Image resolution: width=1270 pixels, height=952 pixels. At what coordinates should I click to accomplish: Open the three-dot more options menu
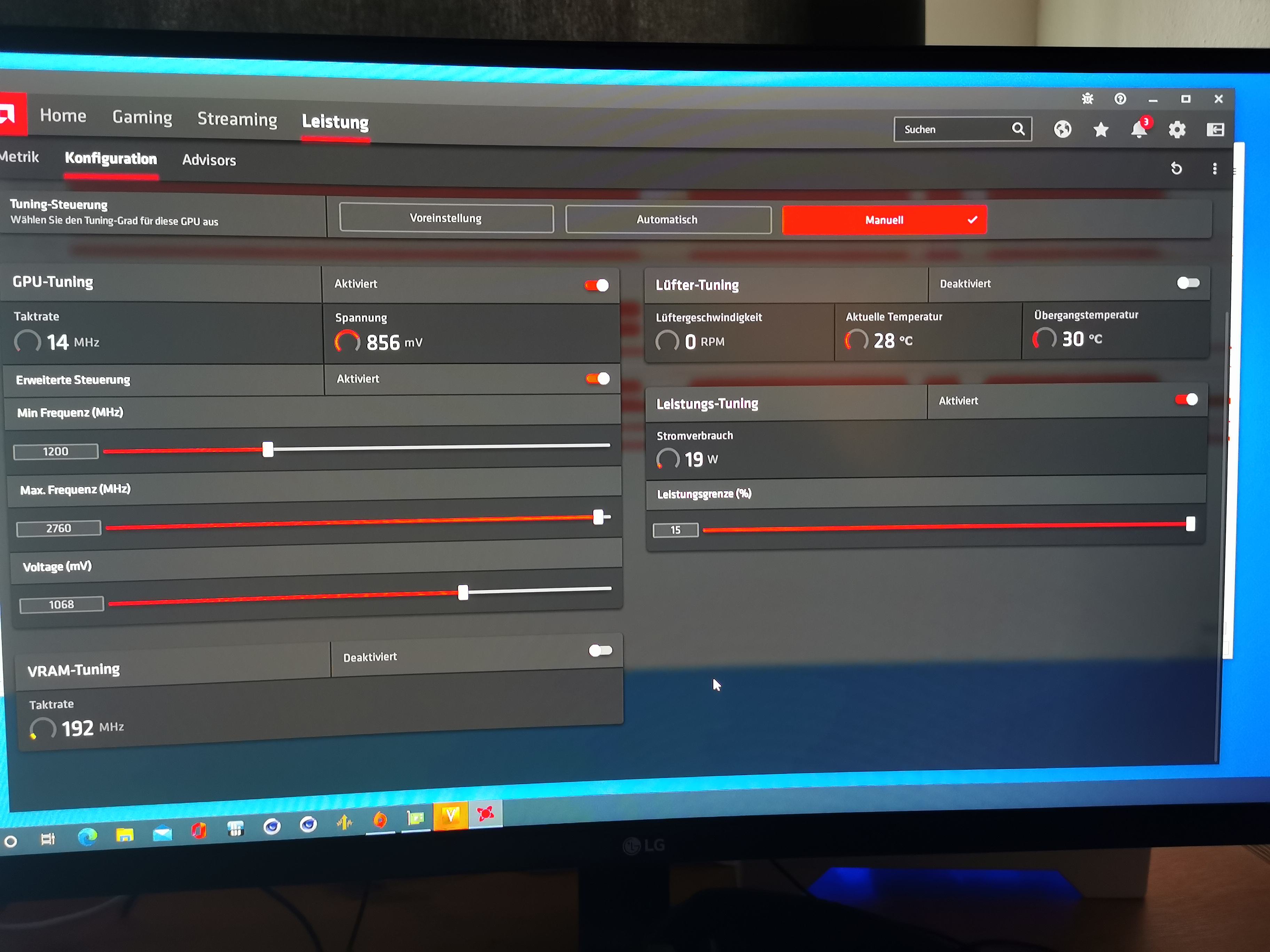(x=1214, y=169)
